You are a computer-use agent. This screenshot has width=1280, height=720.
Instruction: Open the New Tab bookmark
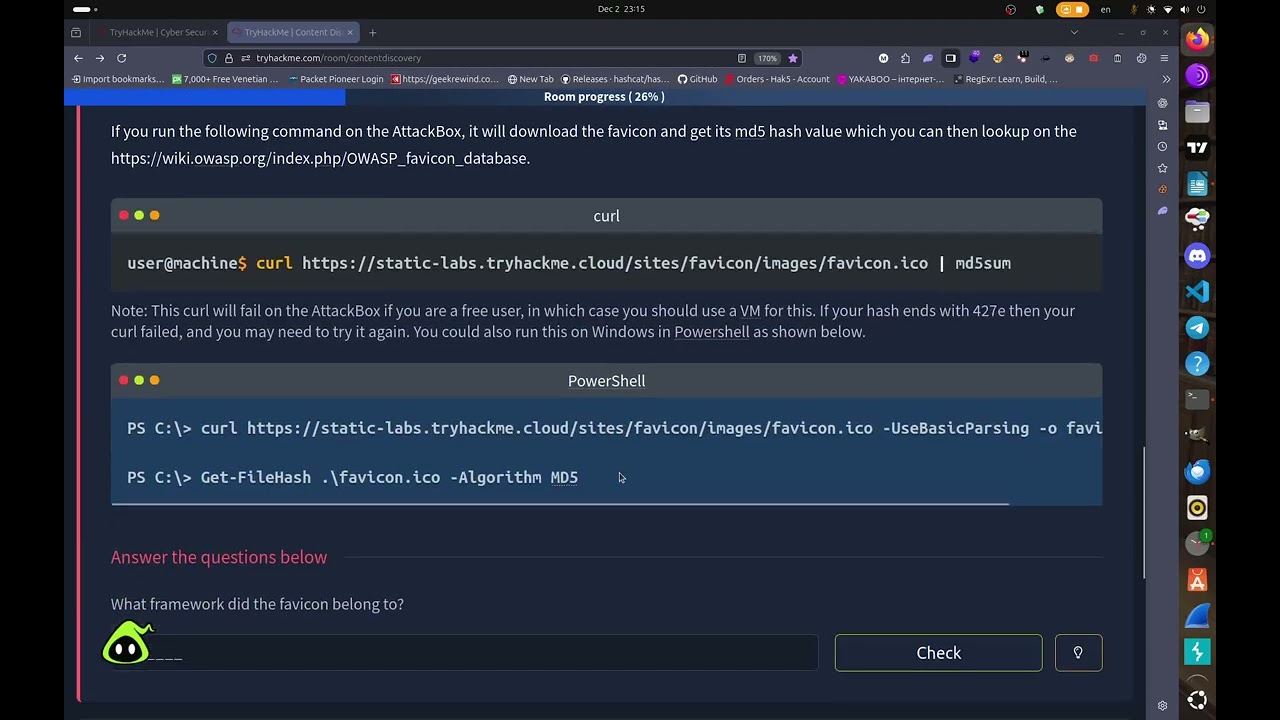click(530, 79)
